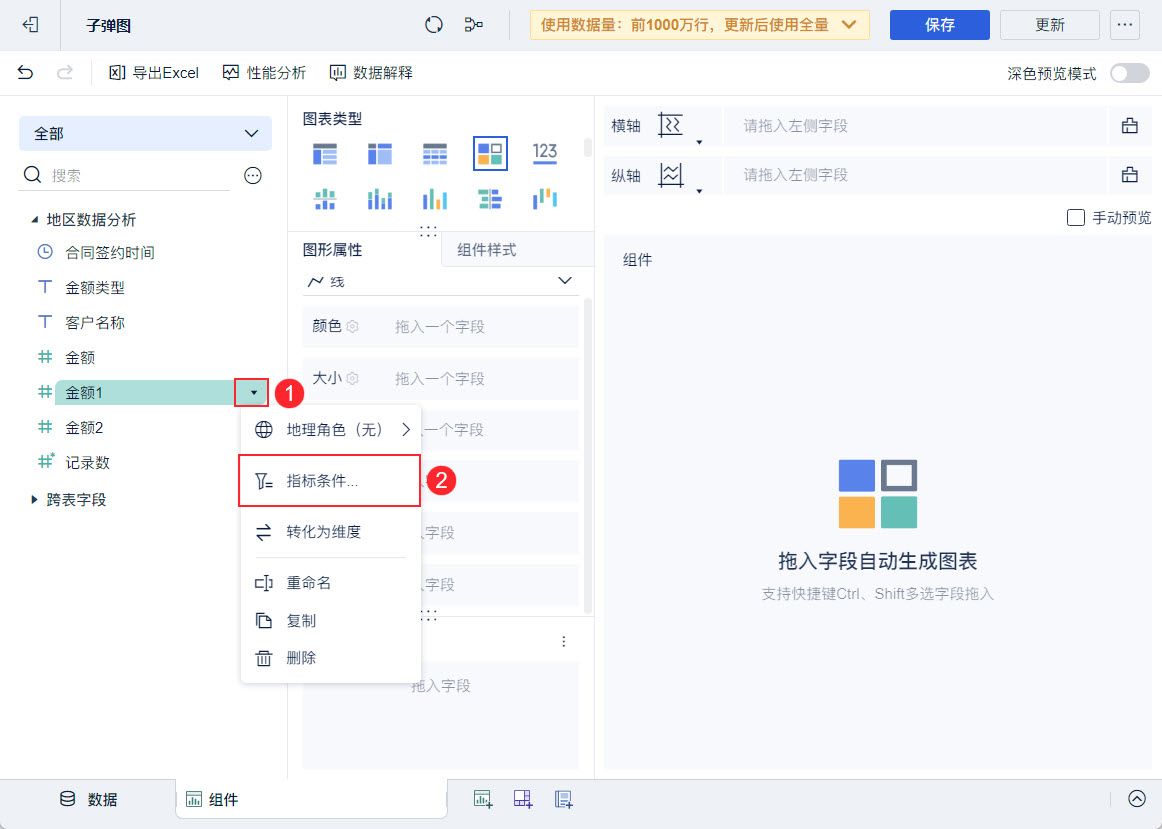
Task: Expand the 跨表字段 tree node
Action: point(34,500)
